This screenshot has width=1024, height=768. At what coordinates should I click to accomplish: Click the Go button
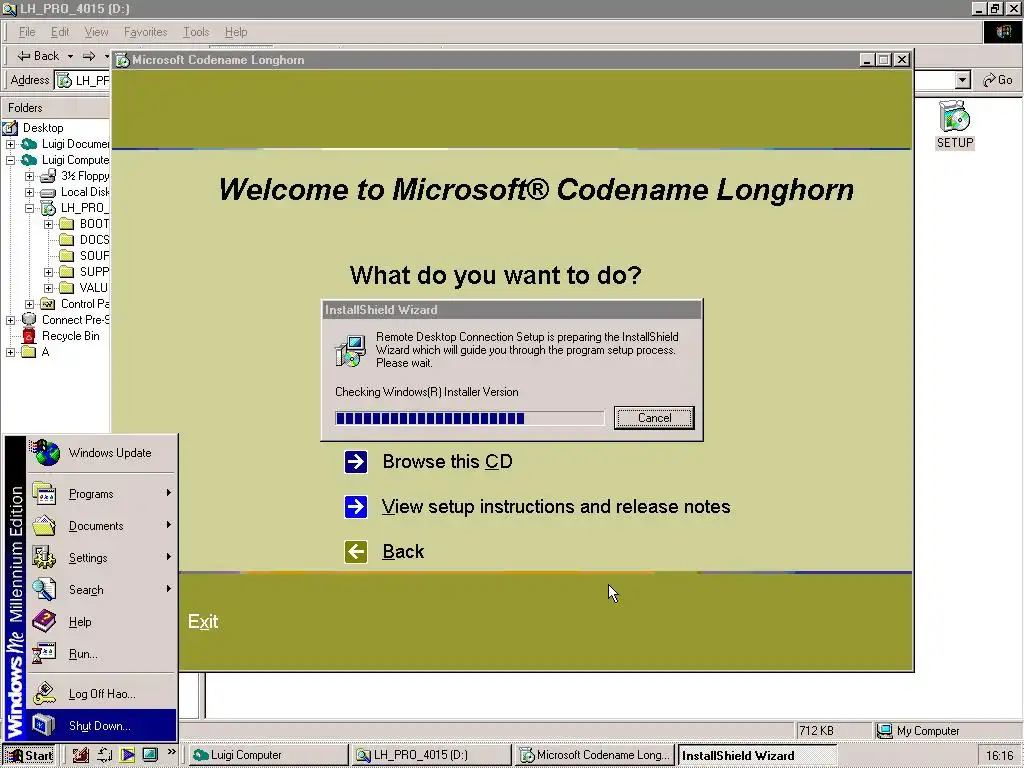click(x=997, y=80)
